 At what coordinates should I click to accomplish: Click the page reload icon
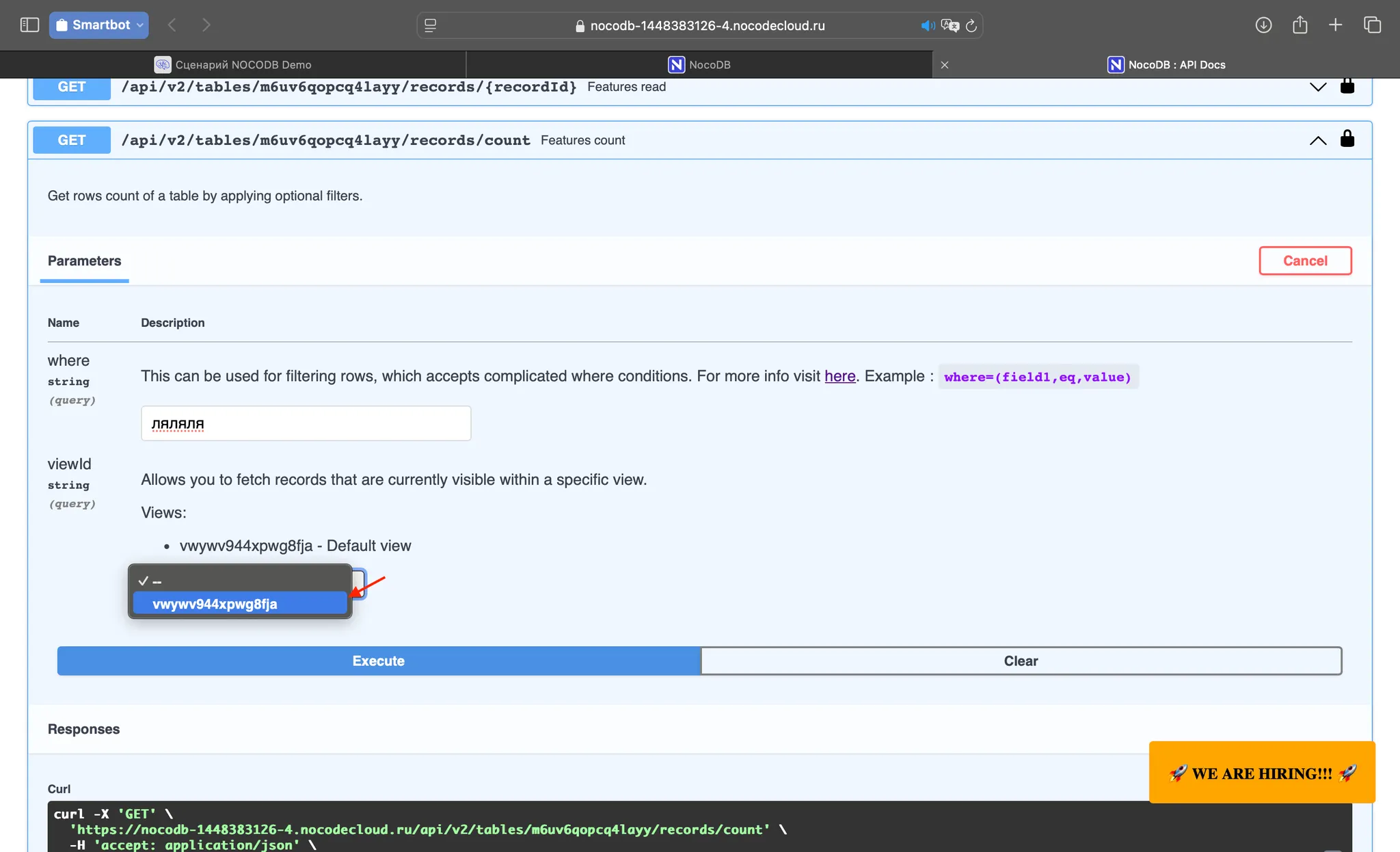pyautogui.click(x=971, y=26)
